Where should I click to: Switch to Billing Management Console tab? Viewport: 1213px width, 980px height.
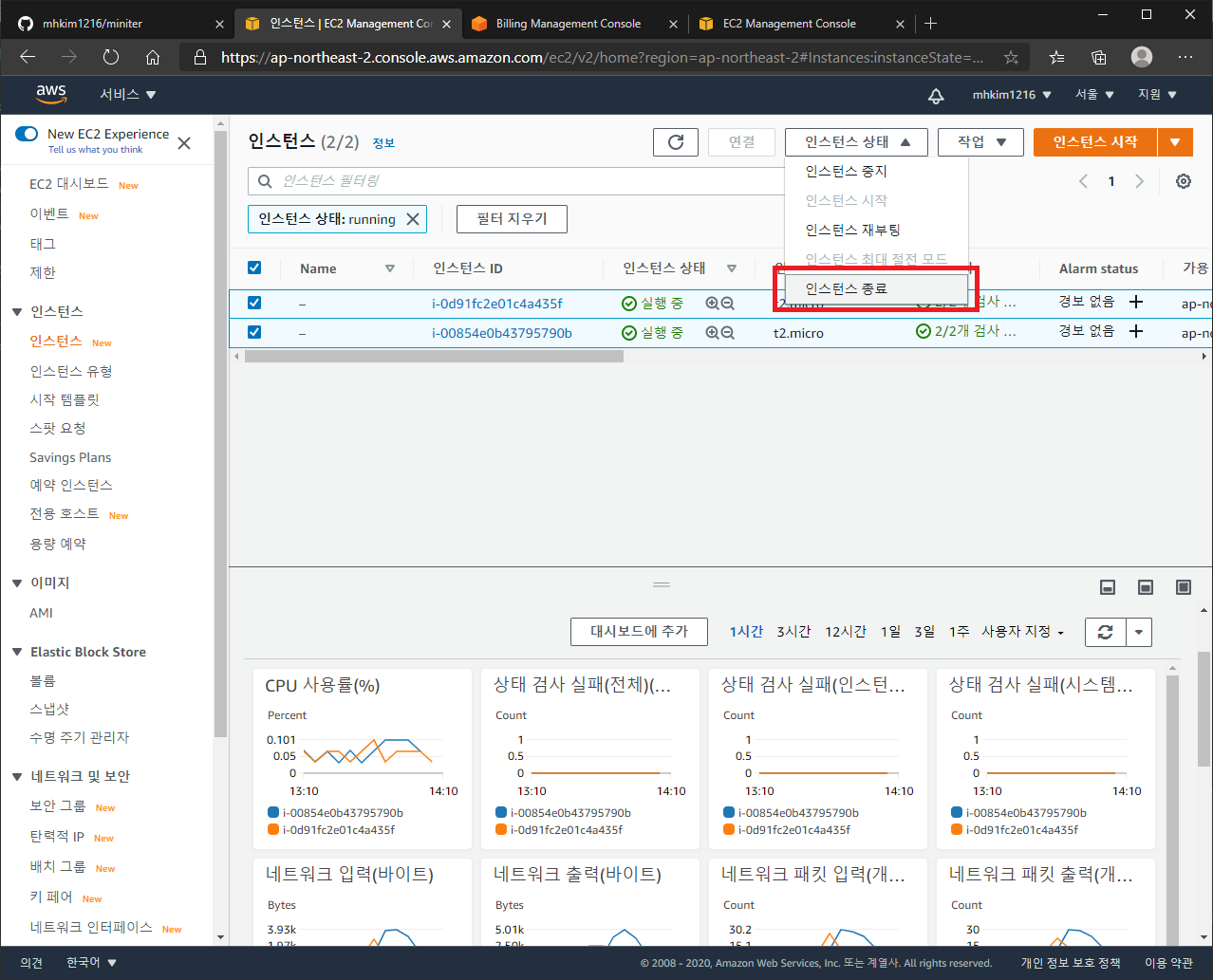(x=574, y=24)
